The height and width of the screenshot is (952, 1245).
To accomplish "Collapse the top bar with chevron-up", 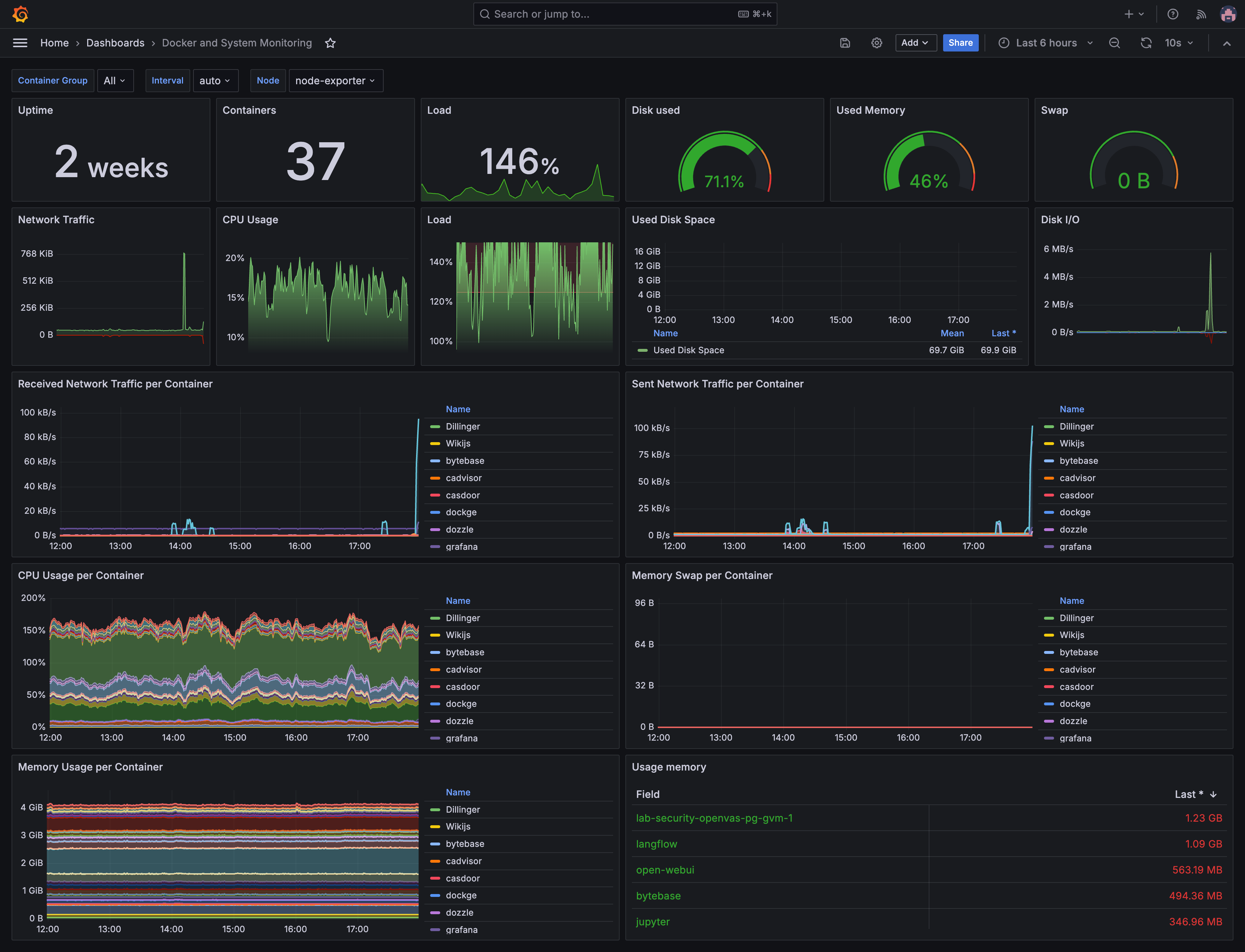I will 1227,43.
